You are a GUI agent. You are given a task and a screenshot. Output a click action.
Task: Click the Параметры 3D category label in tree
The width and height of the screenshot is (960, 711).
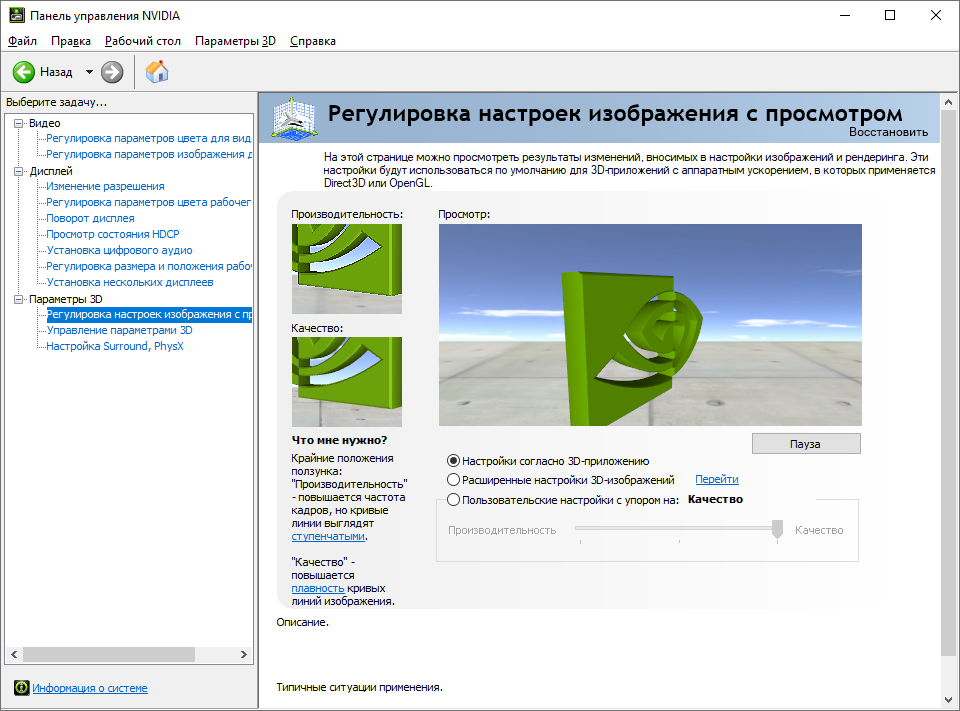coord(66,299)
